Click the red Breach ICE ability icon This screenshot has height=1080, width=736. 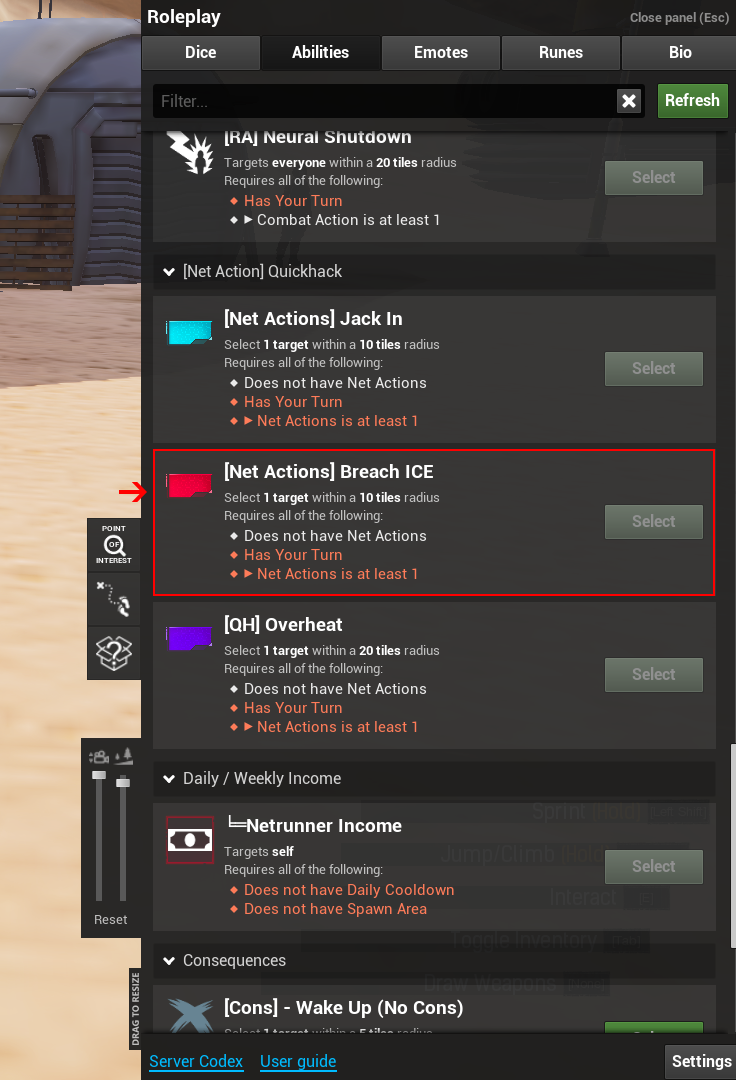pos(189,485)
